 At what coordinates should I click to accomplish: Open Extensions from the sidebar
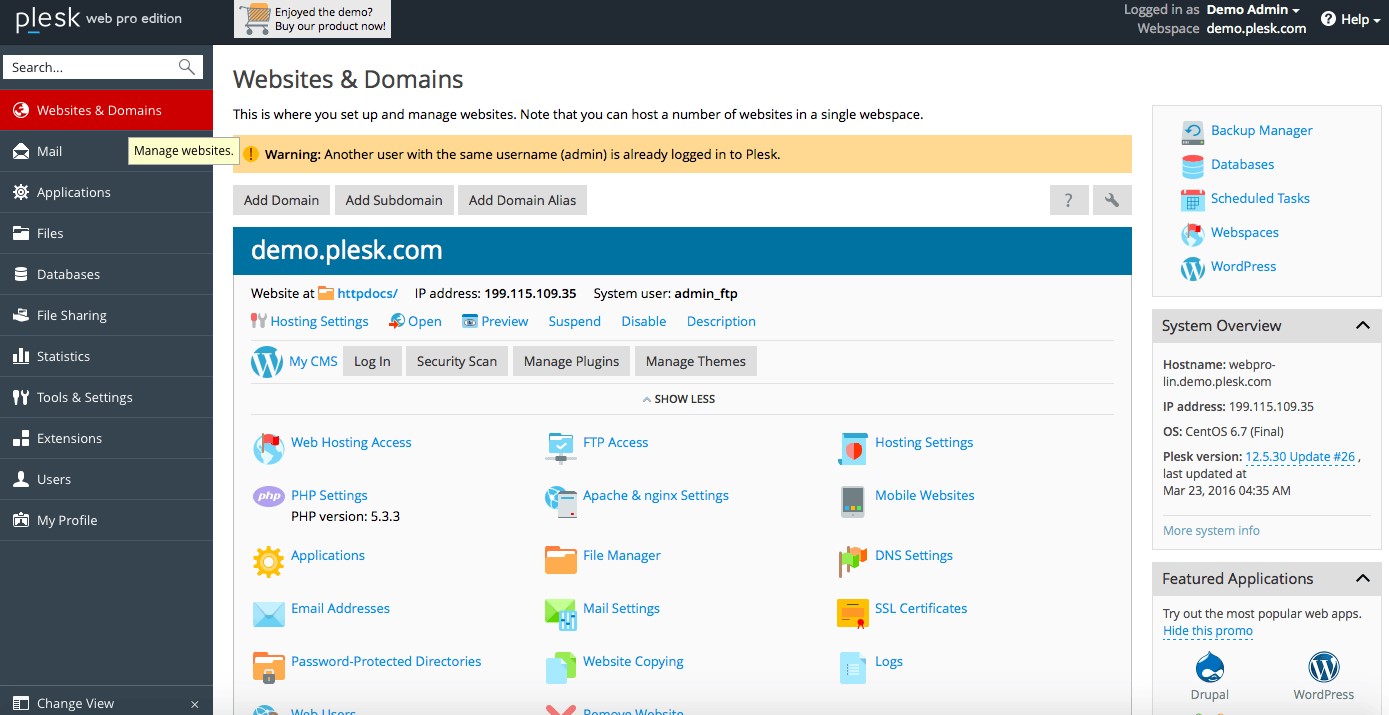[x=69, y=438]
